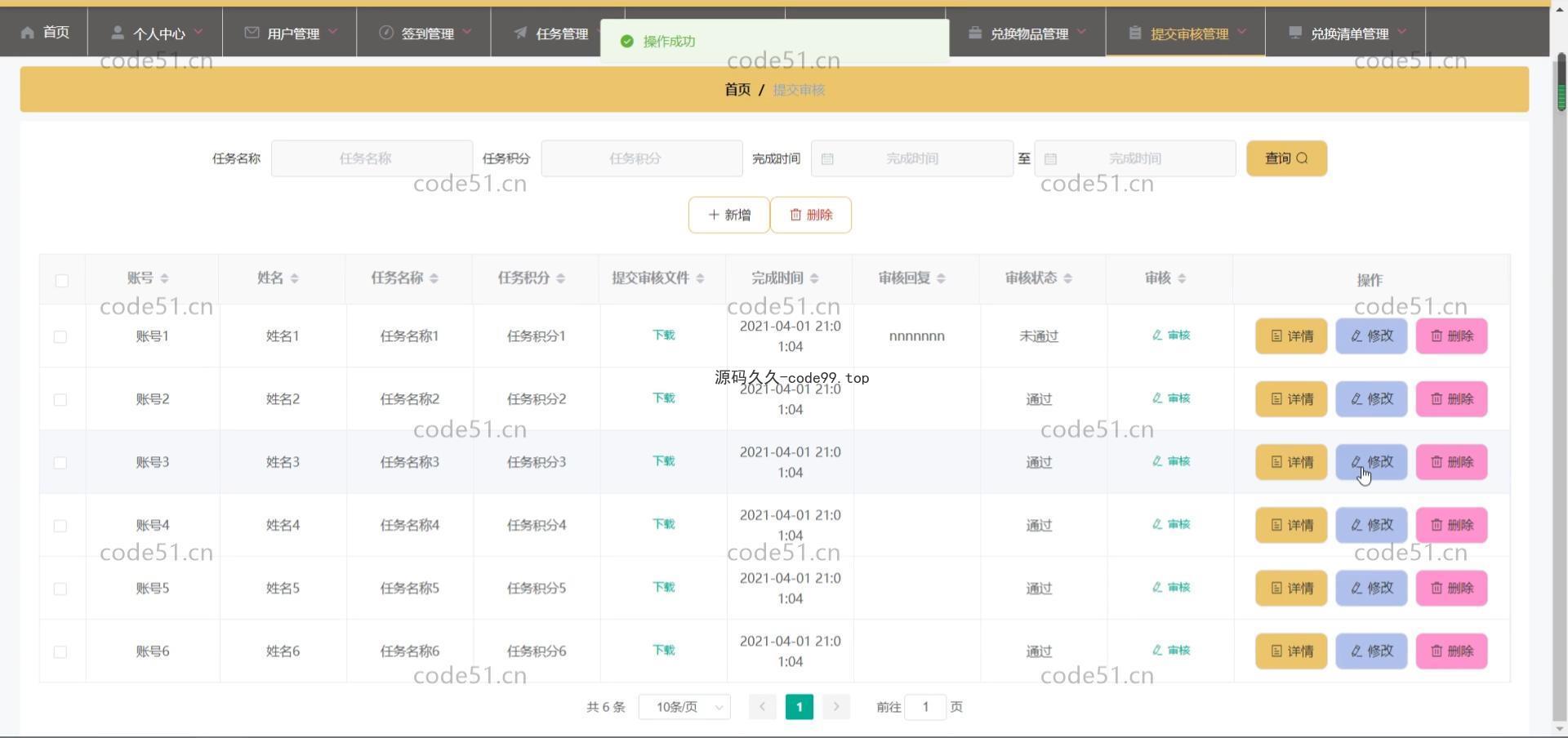The height and width of the screenshot is (738, 1568).
Task: Select page 1 in pagination
Action: 800,707
